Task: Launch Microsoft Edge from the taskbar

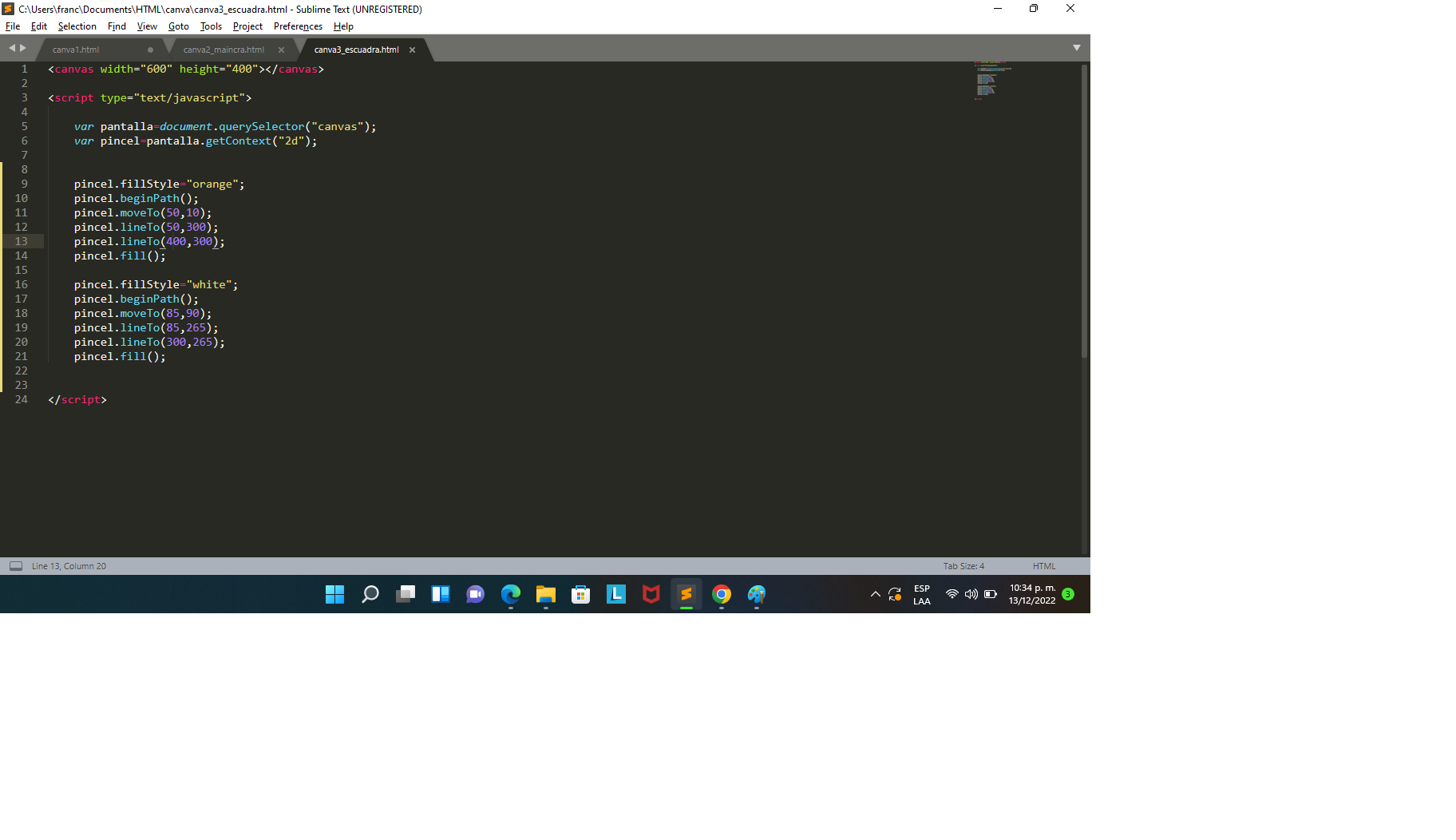Action: coord(511,594)
